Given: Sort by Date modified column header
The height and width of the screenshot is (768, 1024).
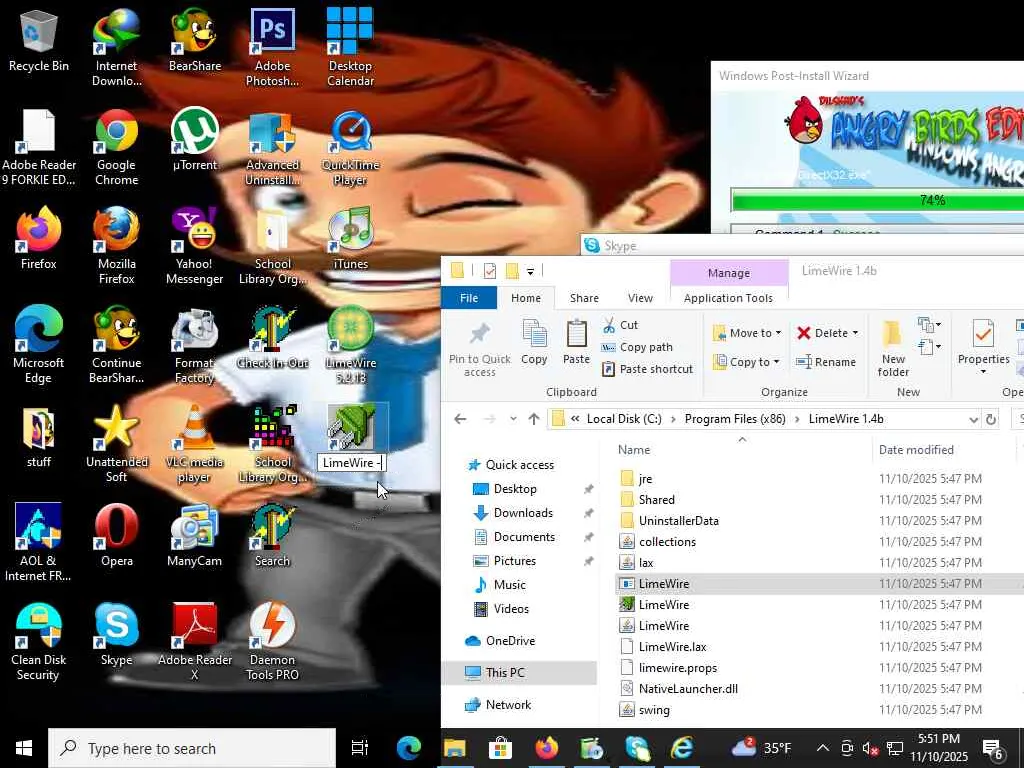Looking at the screenshot, I should (x=916, y=449).
